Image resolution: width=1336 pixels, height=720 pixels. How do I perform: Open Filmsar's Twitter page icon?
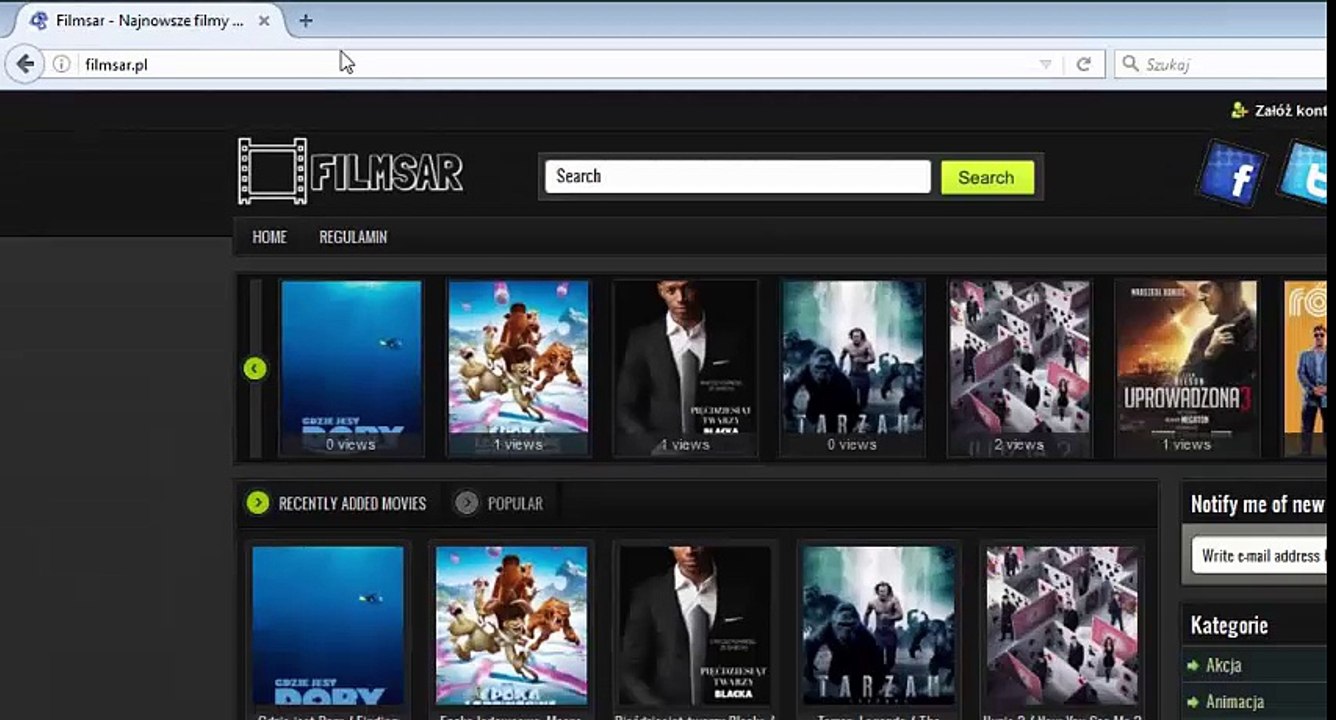pos(1305,173)
